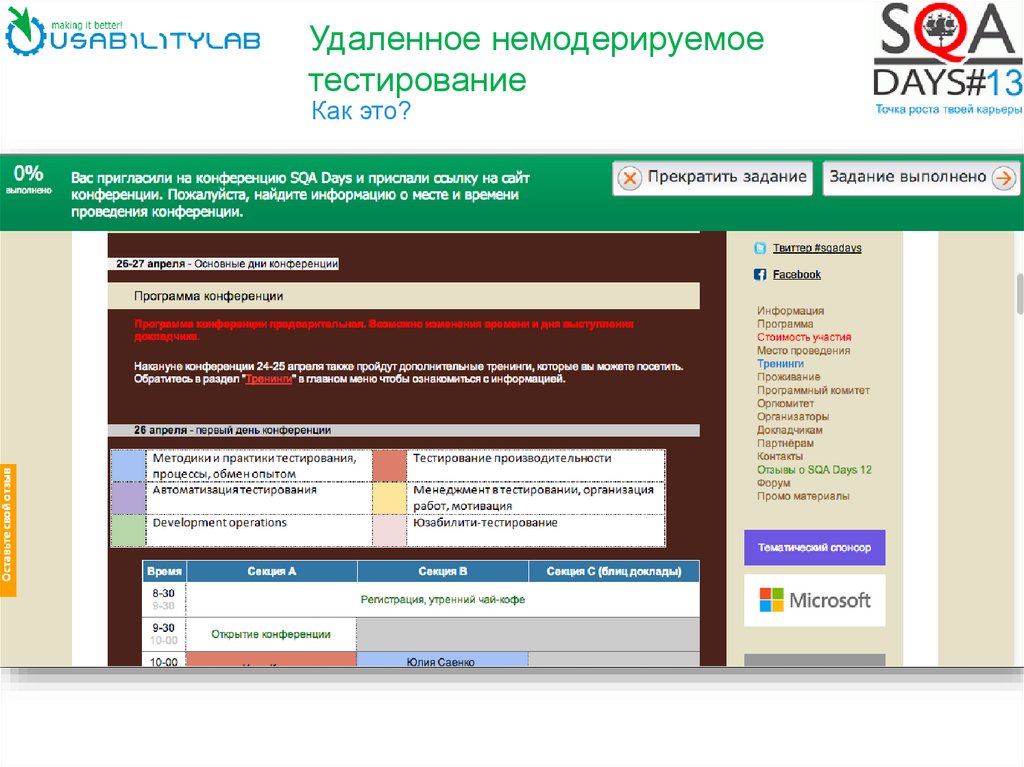The height and width of the screenshot is (767, 1024).
Task: Open the Докладчикам menu item
Action: click(x=790, y=430)
